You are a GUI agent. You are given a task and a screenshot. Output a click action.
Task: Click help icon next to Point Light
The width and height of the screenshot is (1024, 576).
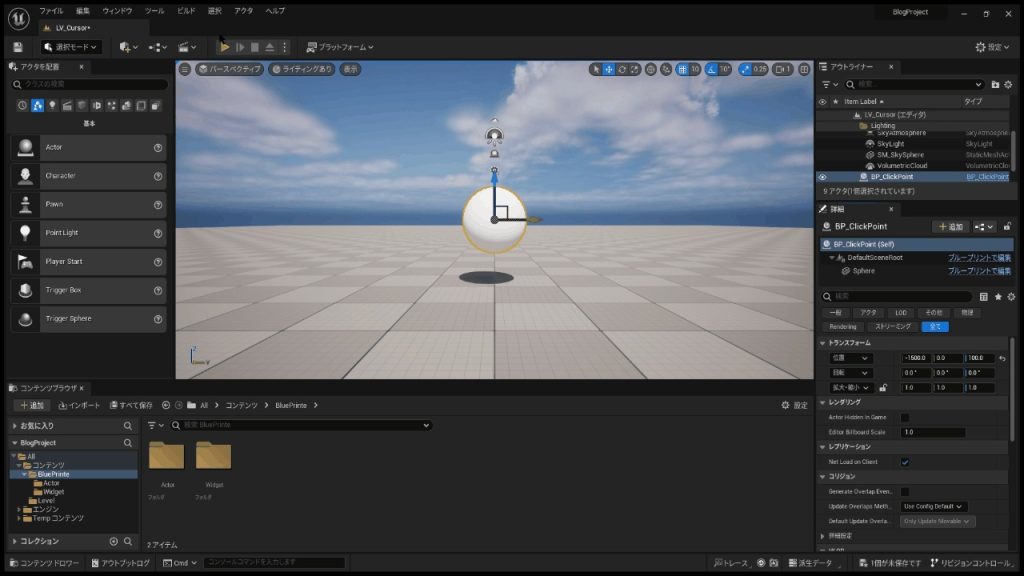158,233
